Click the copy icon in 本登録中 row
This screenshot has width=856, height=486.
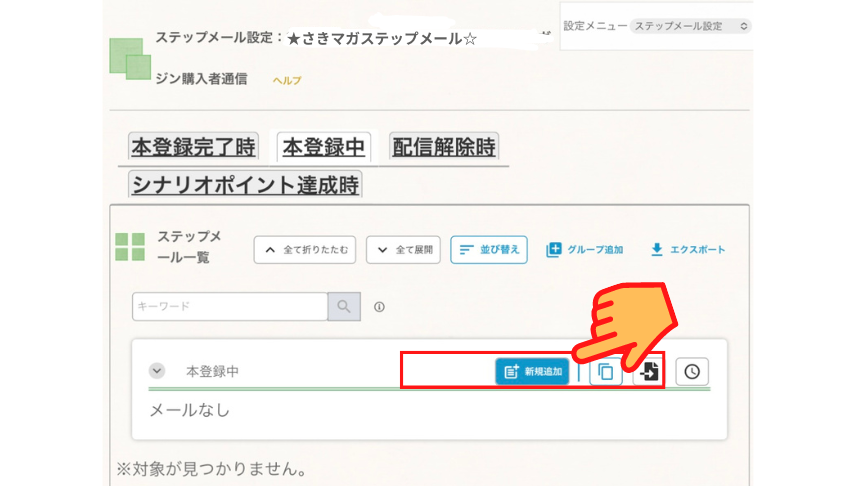pos(605,372)
